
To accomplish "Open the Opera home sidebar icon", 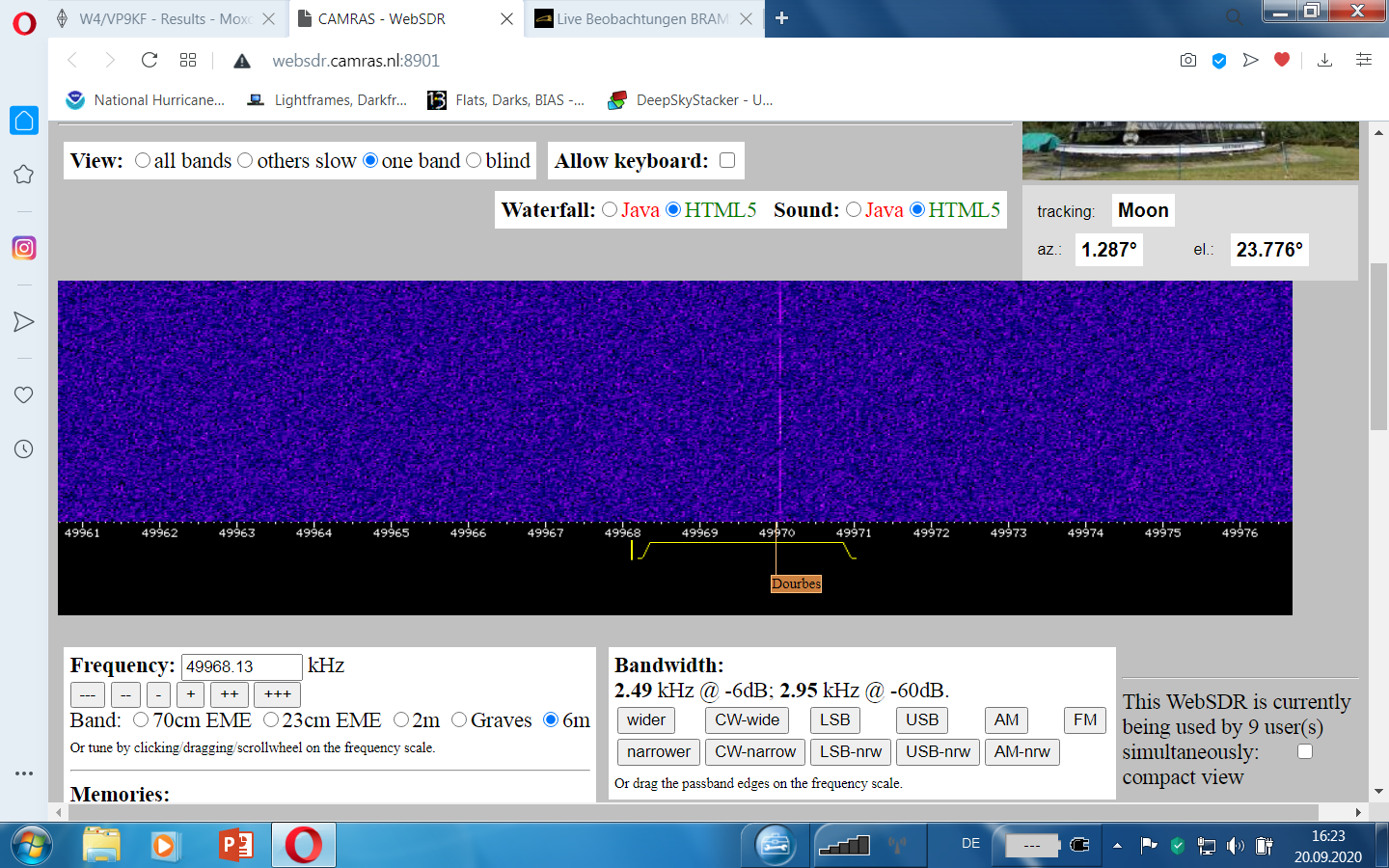I will tap(24, 121).
